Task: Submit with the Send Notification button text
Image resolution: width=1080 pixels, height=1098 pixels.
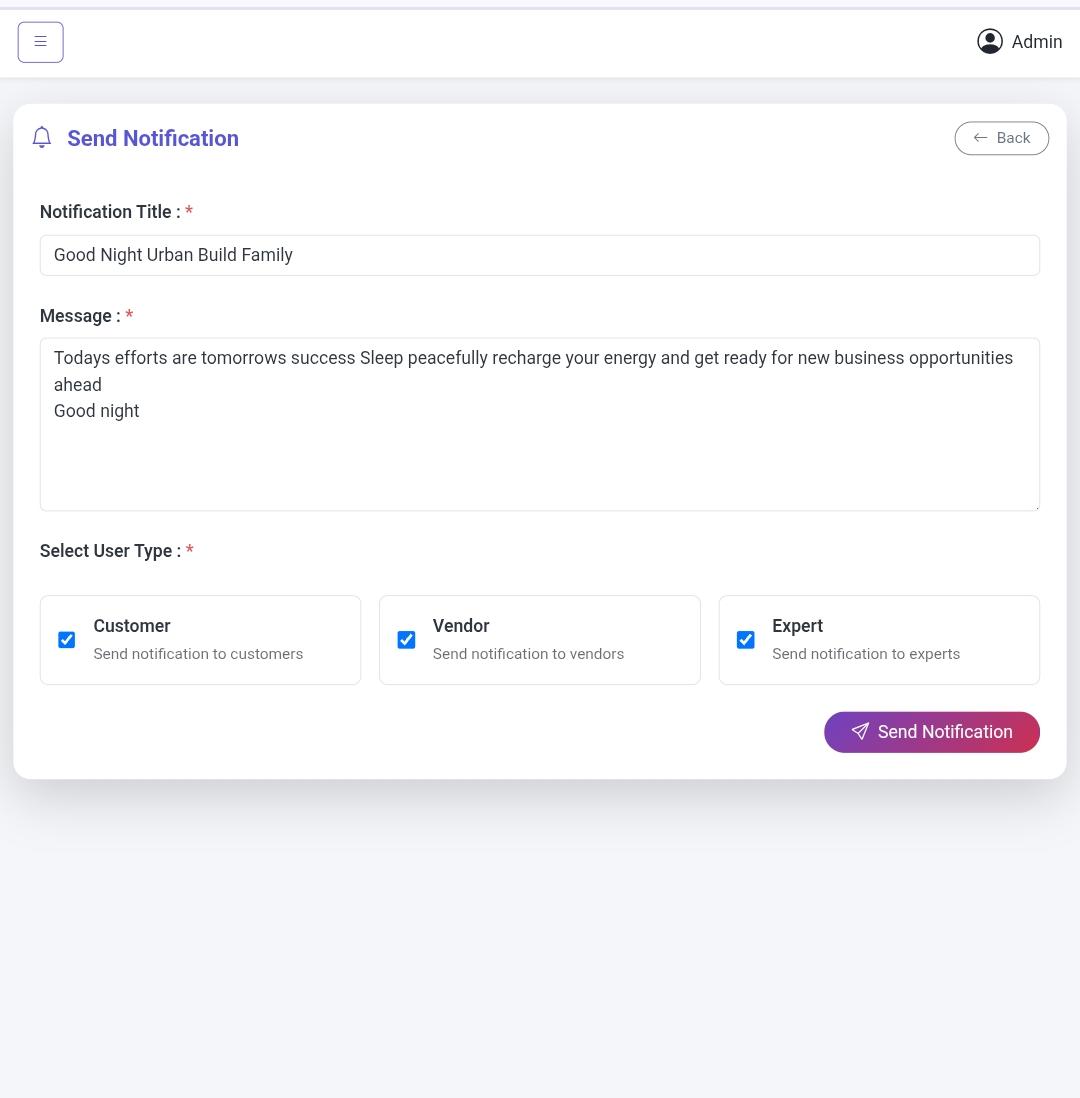Action: 945,732
